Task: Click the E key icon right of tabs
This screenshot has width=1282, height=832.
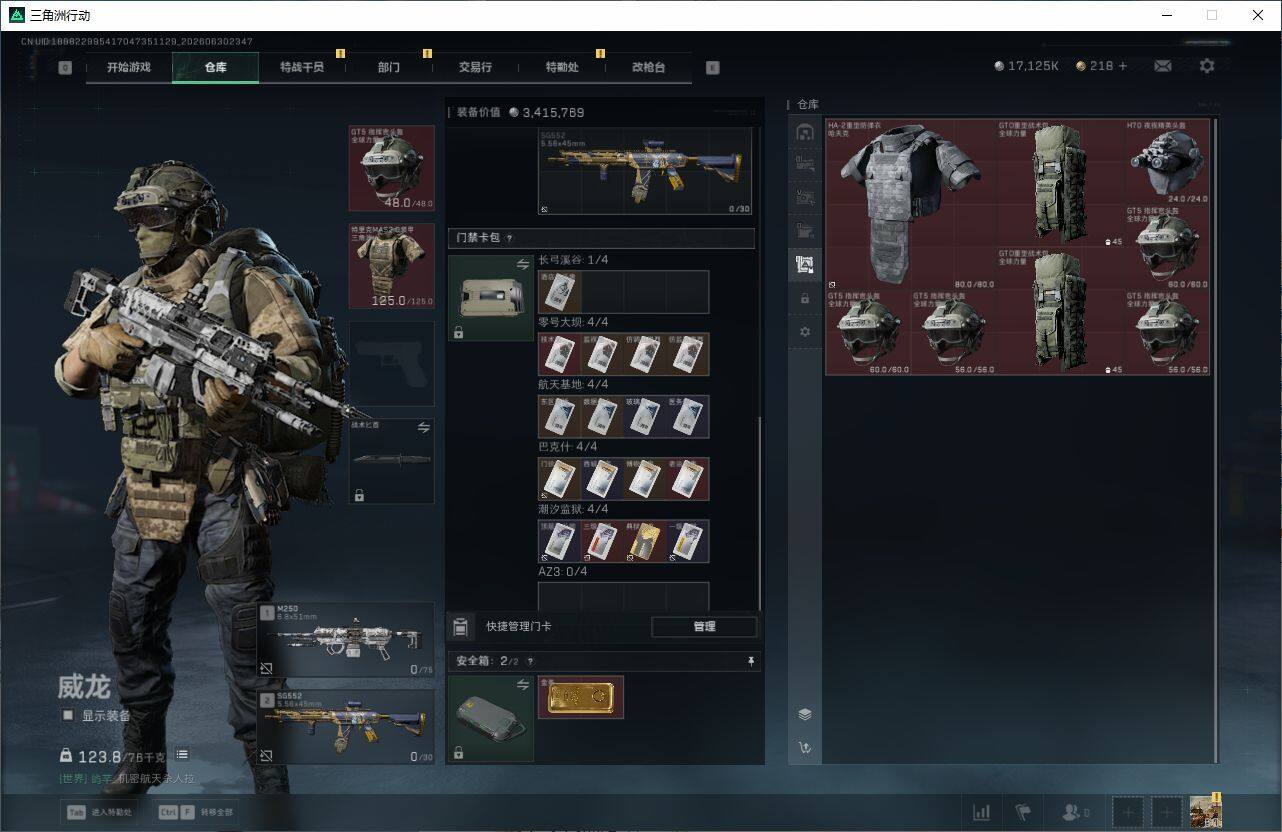Action: pos(712,68)
